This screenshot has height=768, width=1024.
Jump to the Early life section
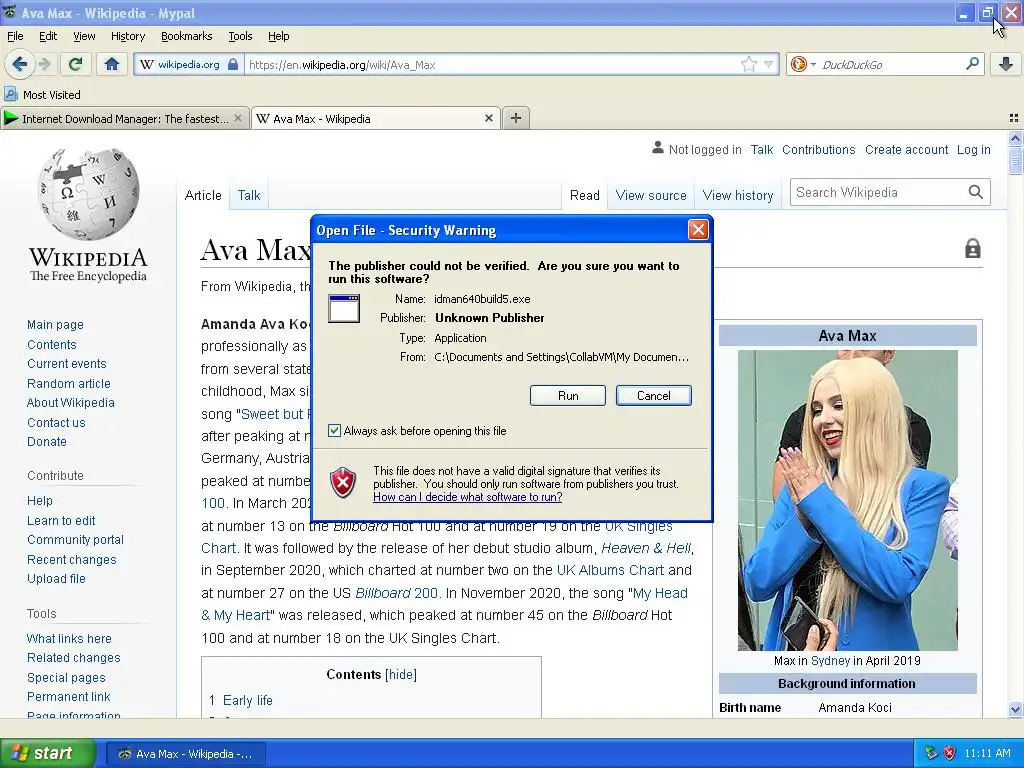248,700
